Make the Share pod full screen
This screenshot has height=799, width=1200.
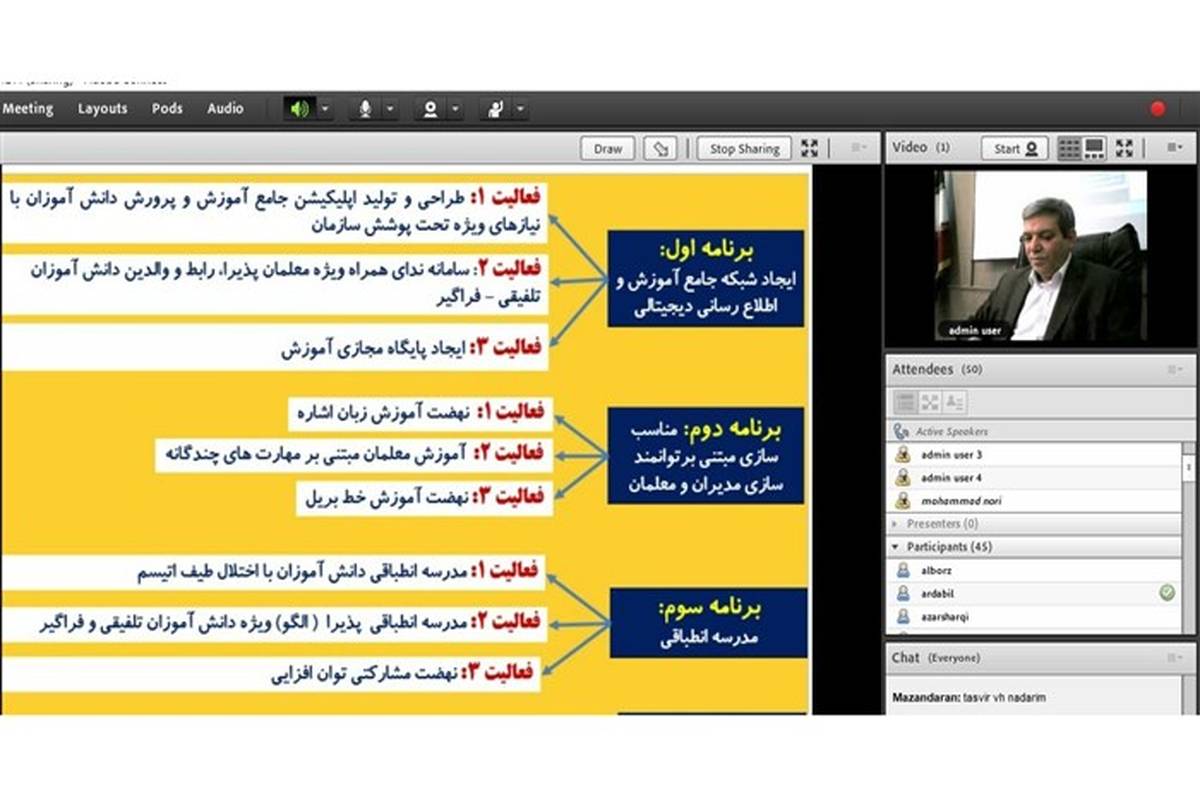coord(810,149)
